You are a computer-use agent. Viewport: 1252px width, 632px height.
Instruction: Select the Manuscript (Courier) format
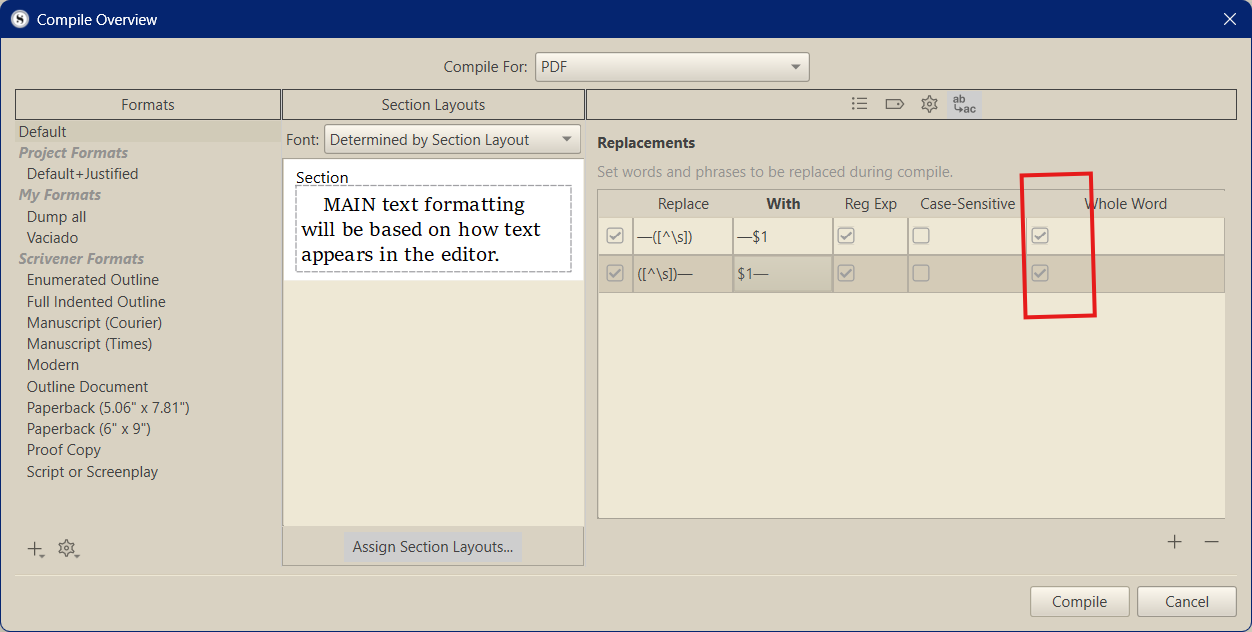tap(94, 322)
